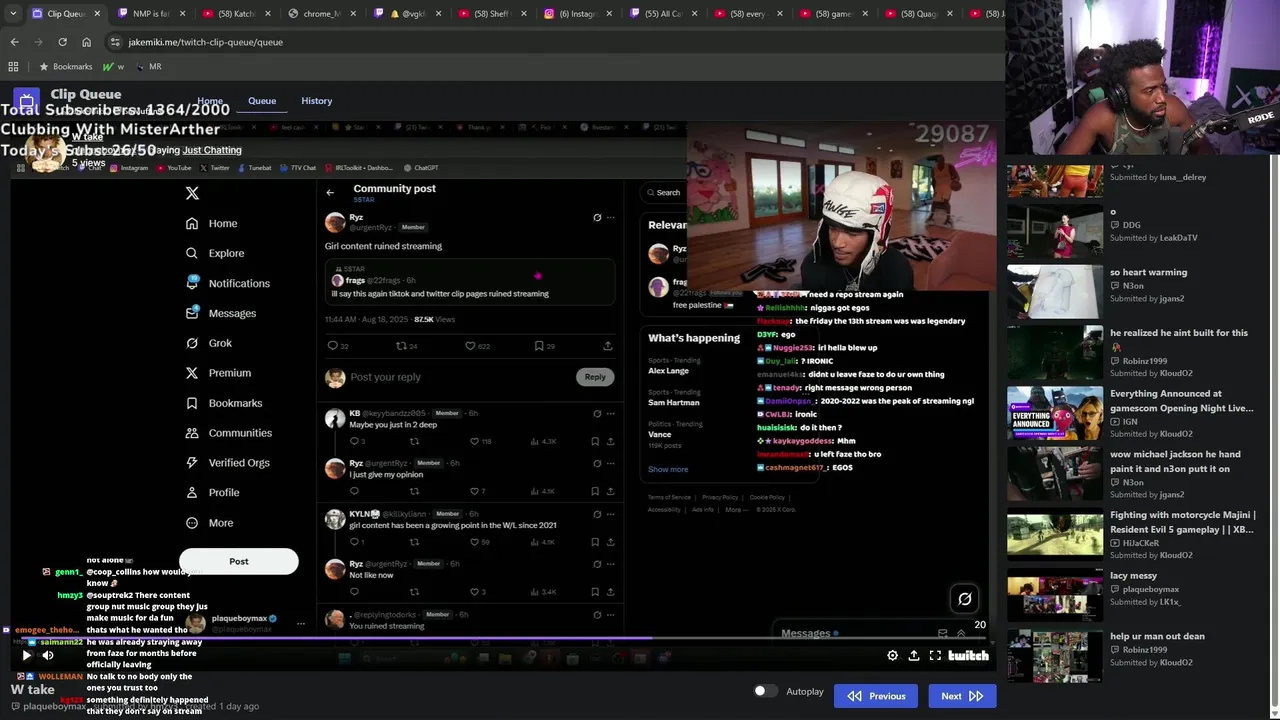Play the Twitch clip
This screenshot has height=720, width=1280.
pos(27,655)
